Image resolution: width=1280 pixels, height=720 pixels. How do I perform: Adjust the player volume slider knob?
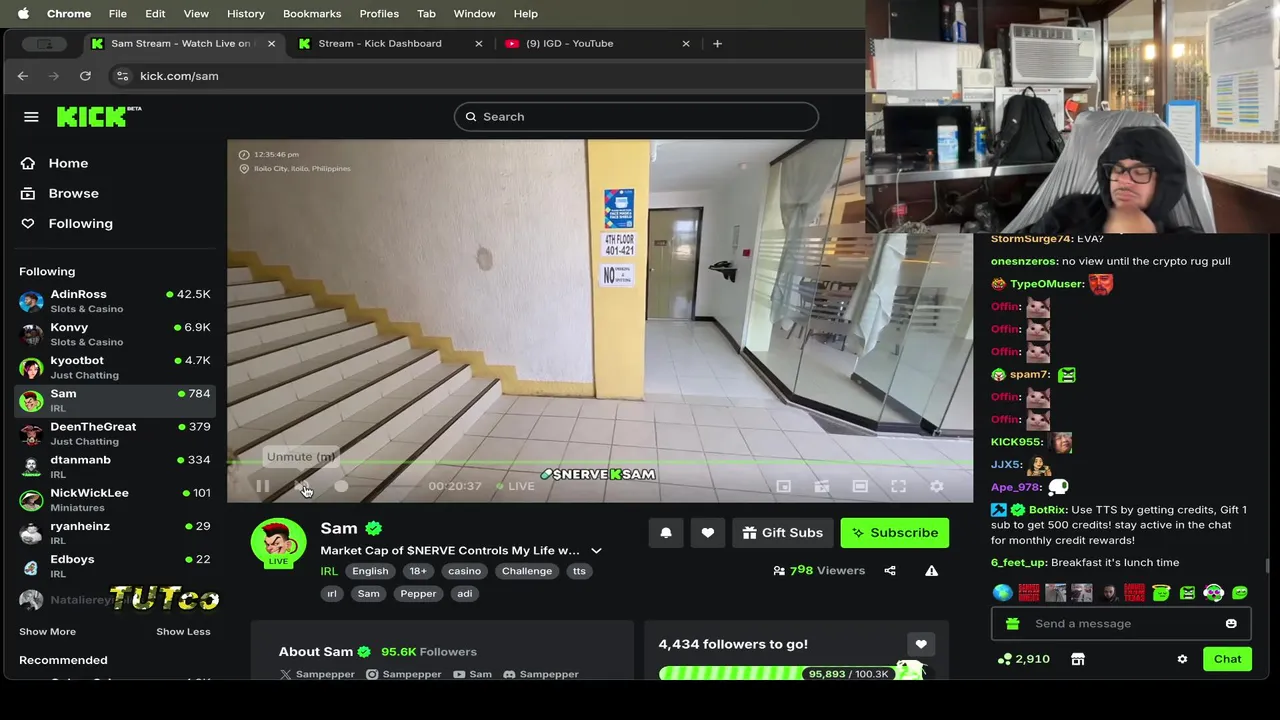click(x=341, y=486)
